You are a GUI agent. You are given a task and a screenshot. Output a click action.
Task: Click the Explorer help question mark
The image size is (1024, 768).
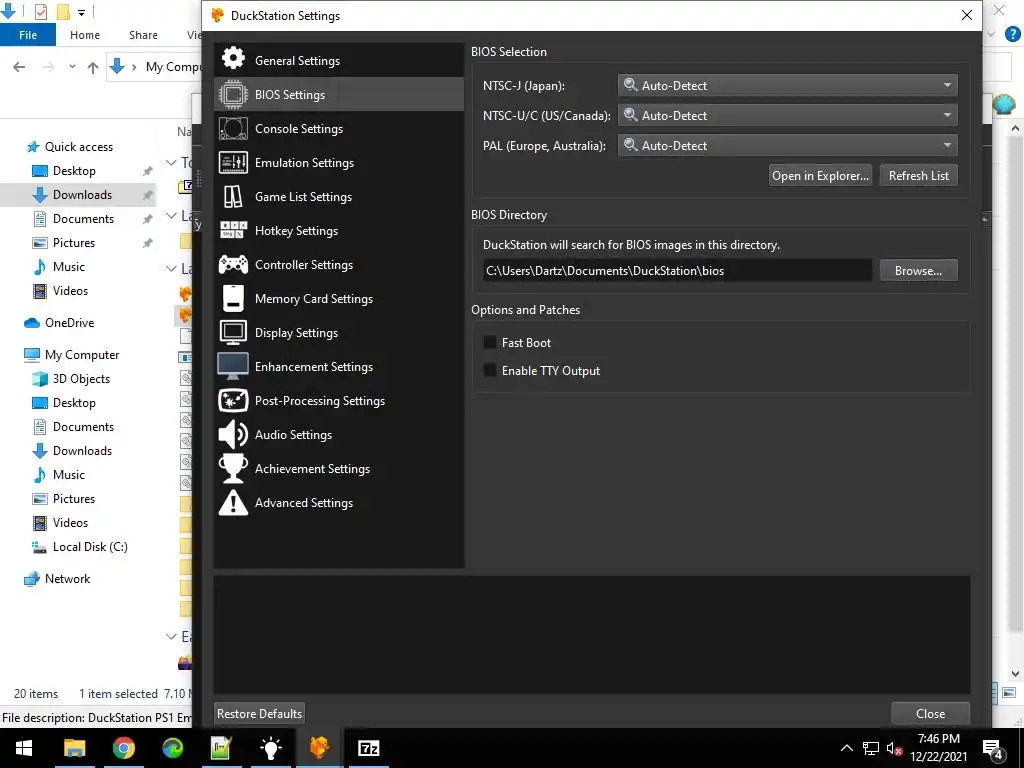point(1013,35)
